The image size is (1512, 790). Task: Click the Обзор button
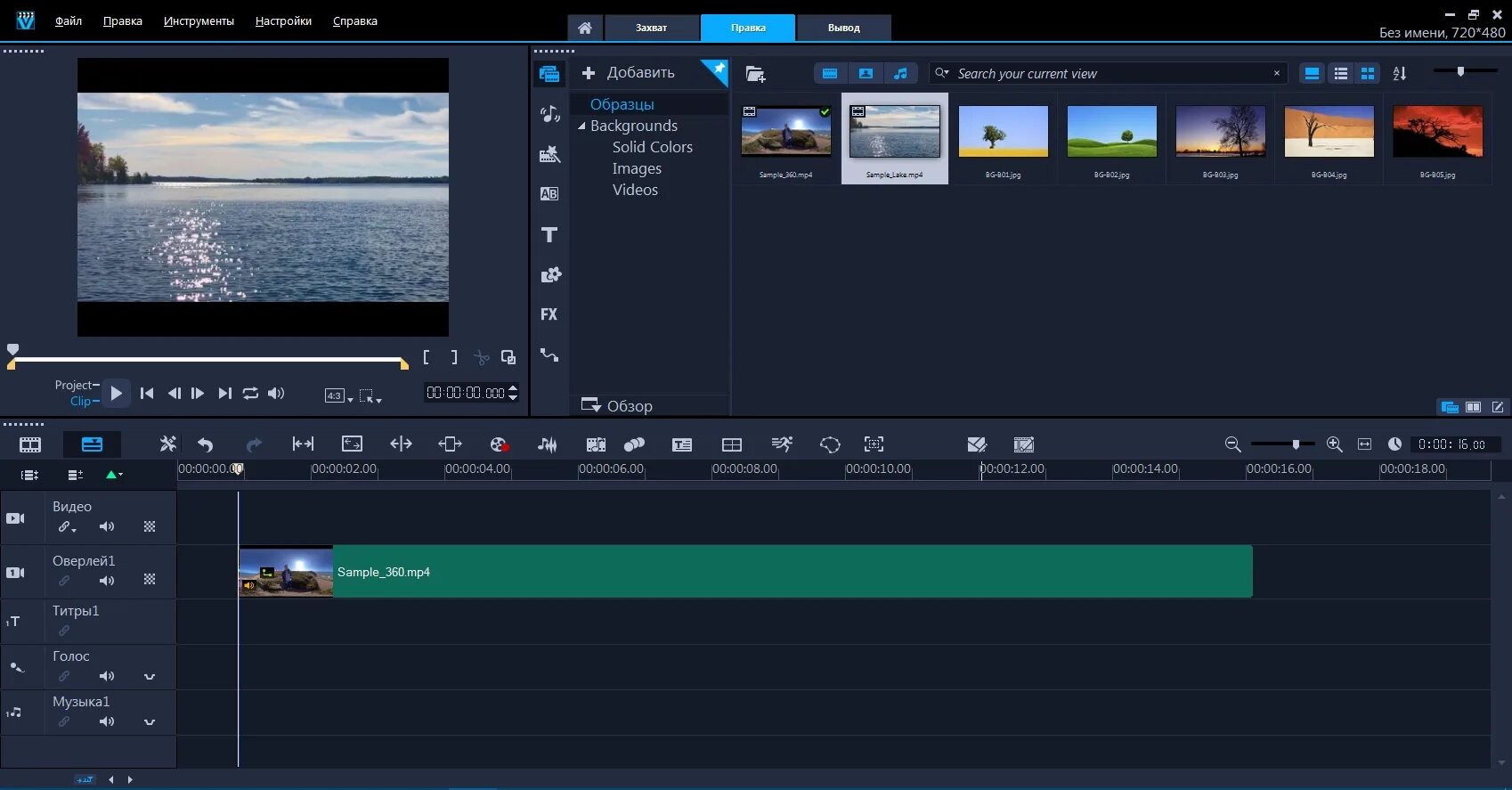(x=617, y=406)
